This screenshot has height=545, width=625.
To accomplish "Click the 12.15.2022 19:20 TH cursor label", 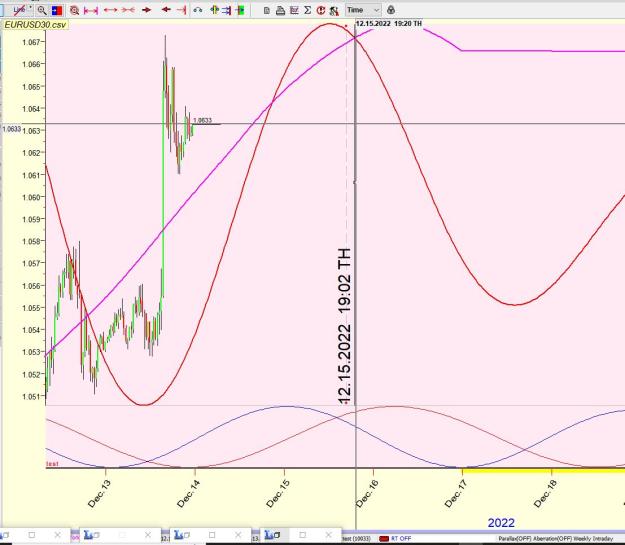I will click(x=389, y=24).
